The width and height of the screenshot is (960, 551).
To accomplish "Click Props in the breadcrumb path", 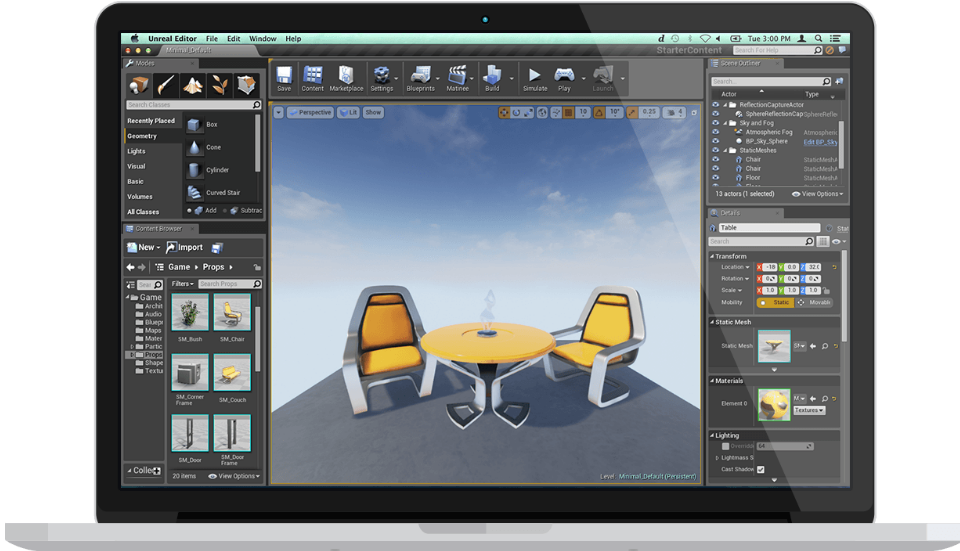I will coord(213,268).
